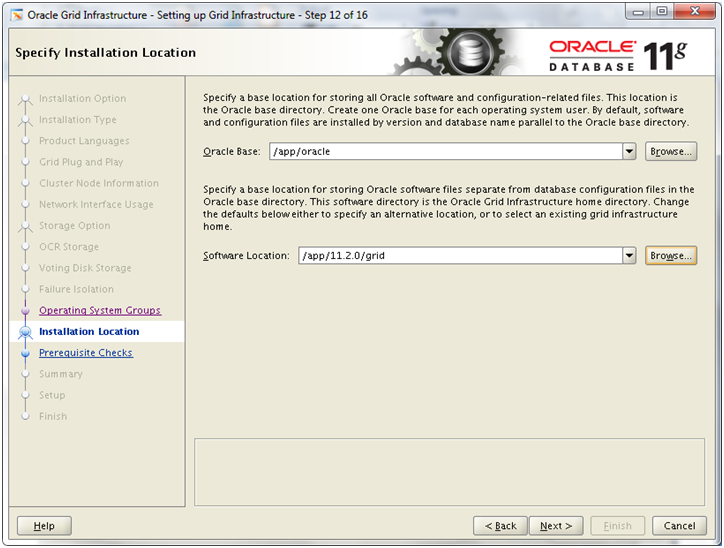The image size is (724, 548).
Task: Open the Software Location dropdown arrow
Action: coord(629,256)
